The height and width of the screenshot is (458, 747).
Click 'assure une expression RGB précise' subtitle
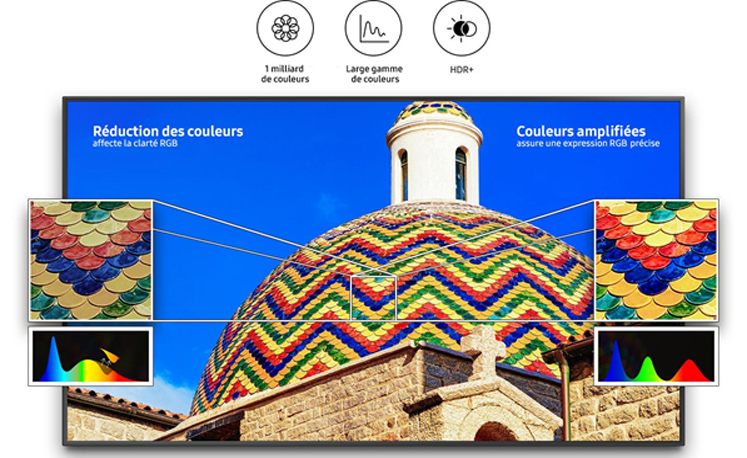tap(587, 143)
